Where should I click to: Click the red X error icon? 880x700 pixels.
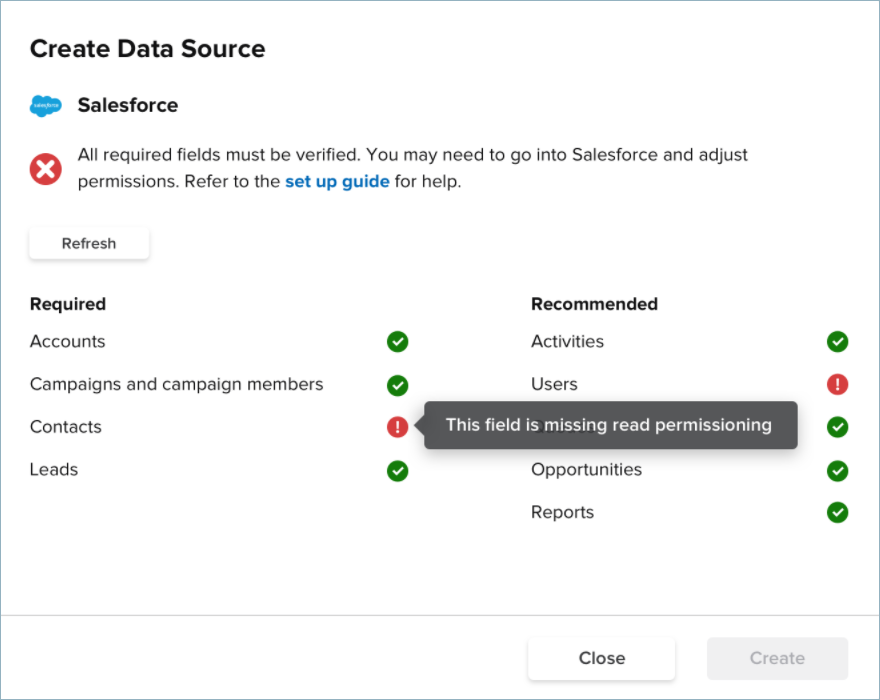tap(45, 168)
